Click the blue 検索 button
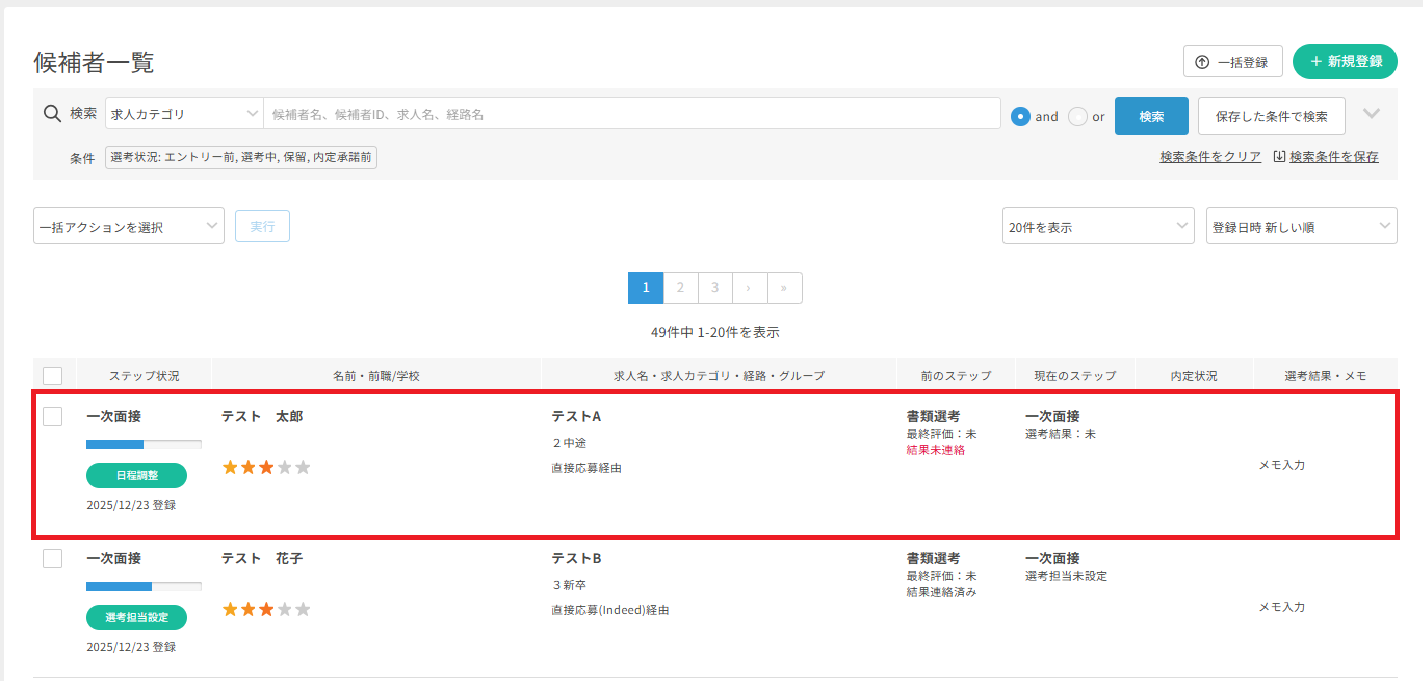This screenshot has height=681, width=1423. click(x=1151, y=116)
